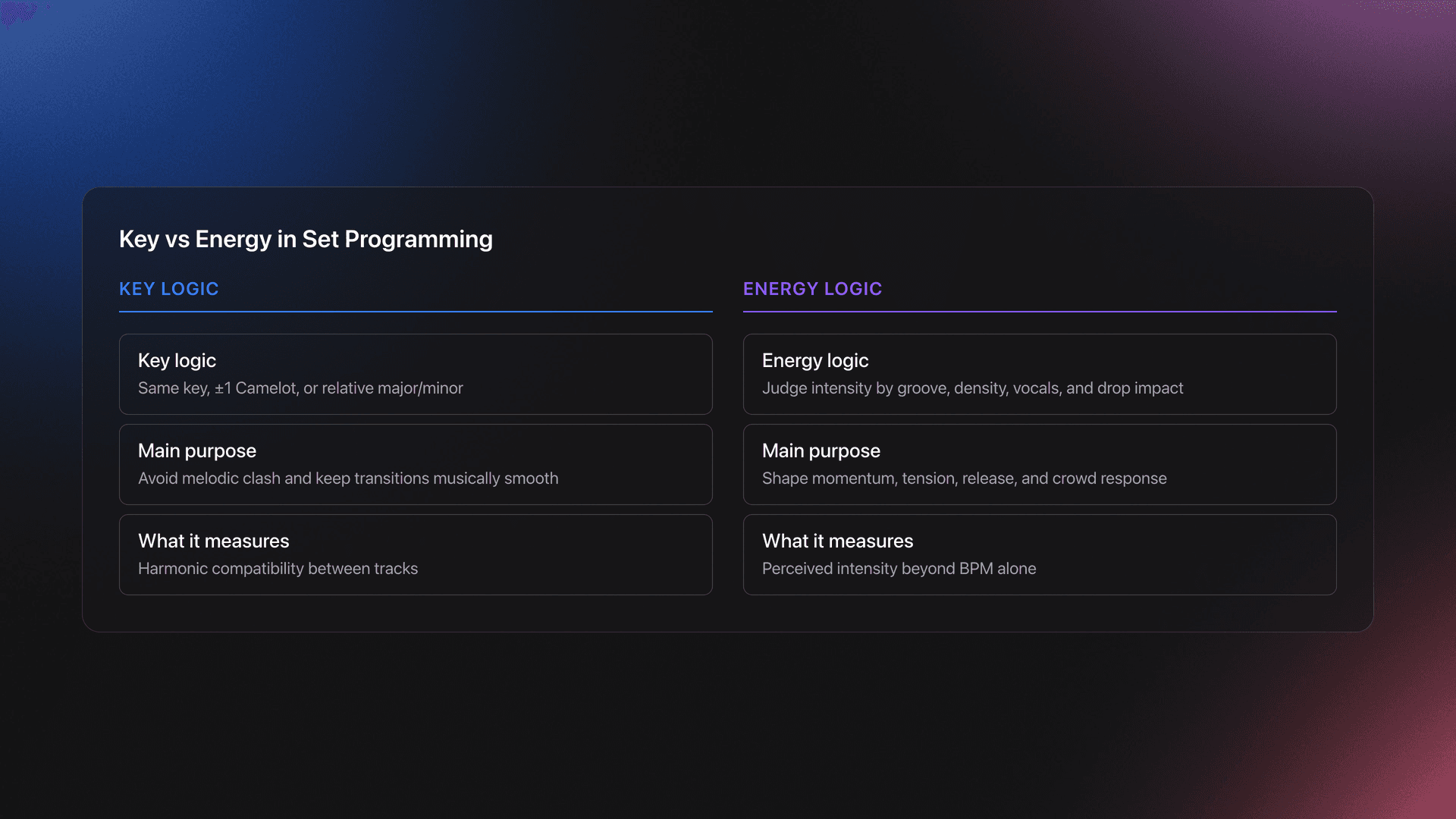Click 'What it measures' heading in the Key column
Screen dimensions: 1456x819
tap(213, 541)
